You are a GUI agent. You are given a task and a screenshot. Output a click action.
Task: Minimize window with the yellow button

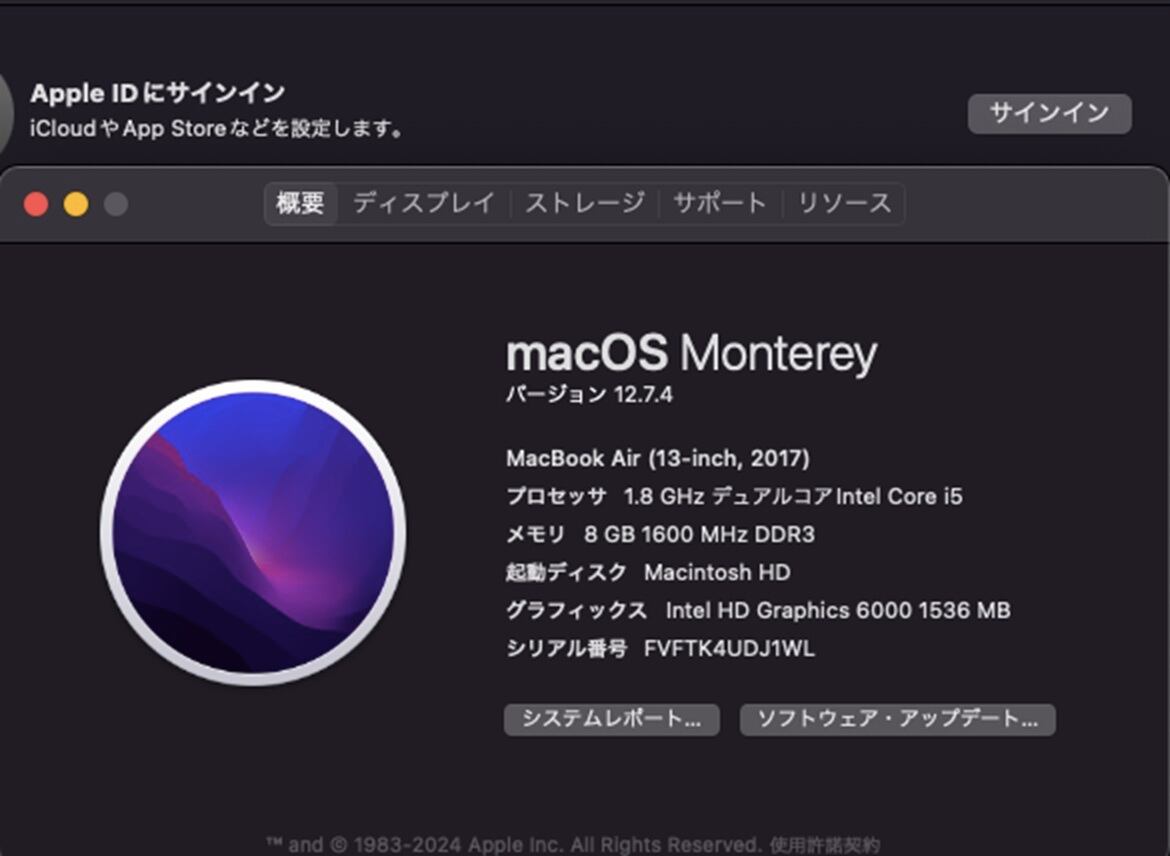pyautogui.click(x=75, y=204)
